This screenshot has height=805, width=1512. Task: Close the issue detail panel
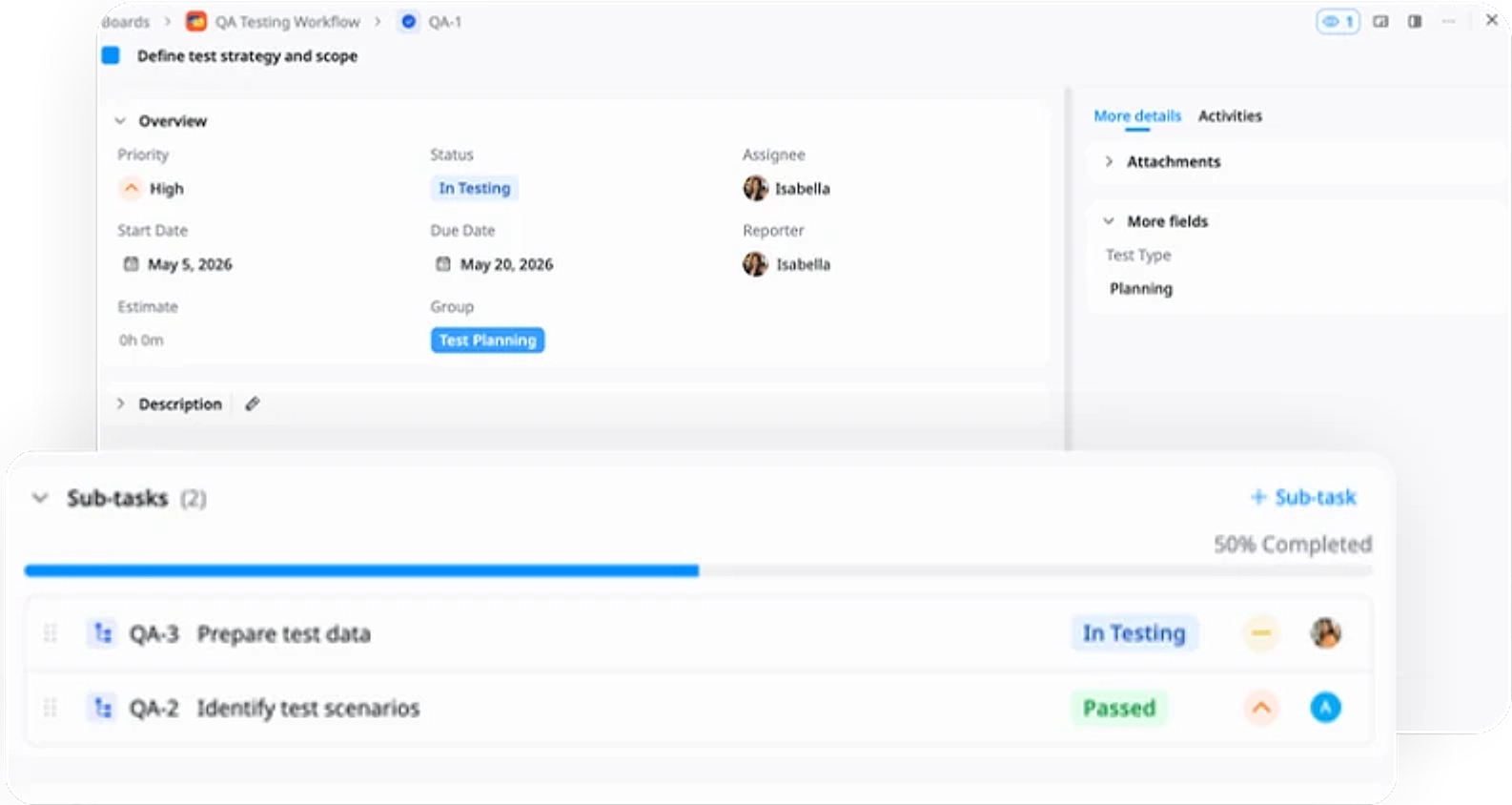pos(1492,20)
